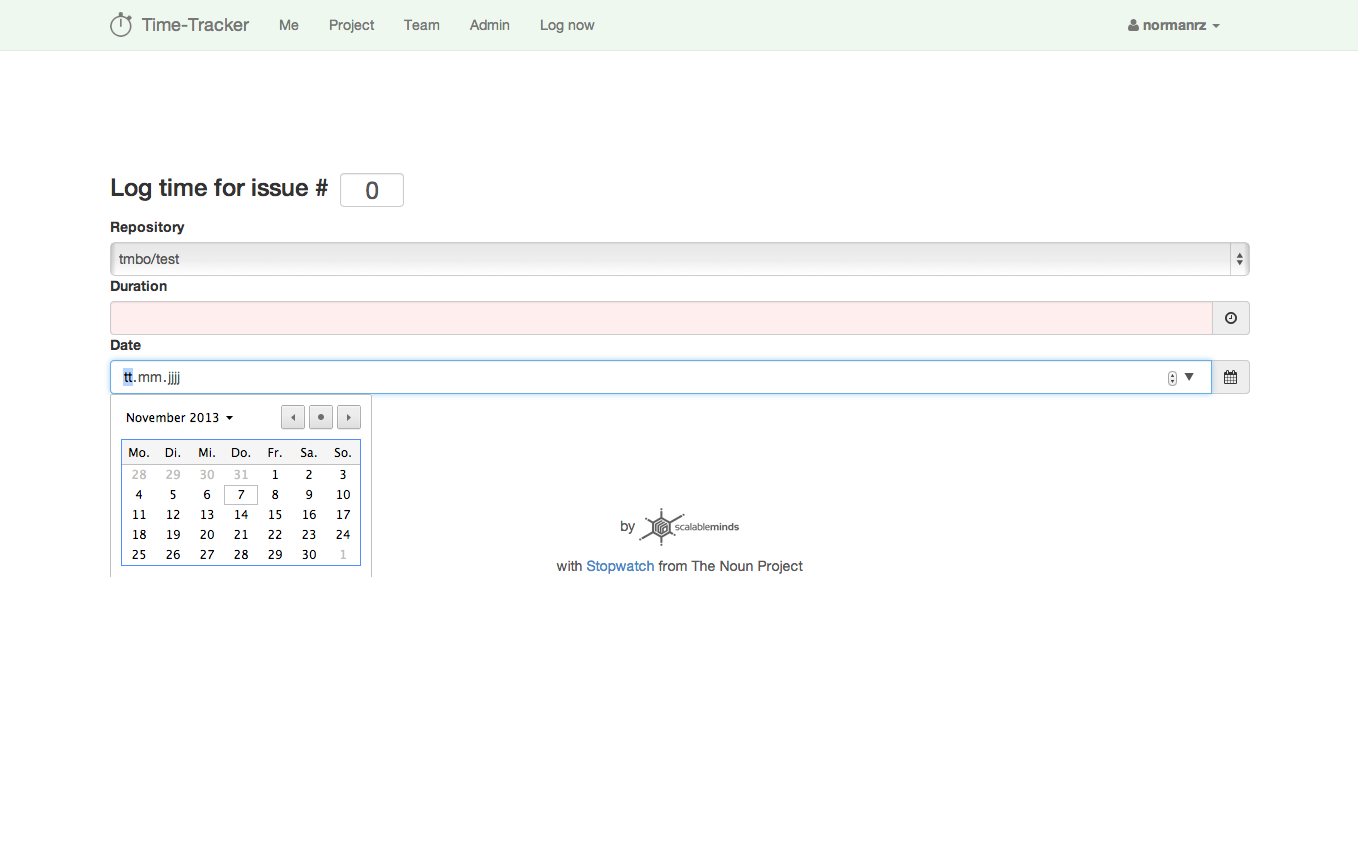This screenshot has width=1358, height=844.
Task: Open the Project navigation item
Action: (x=352, y=25)
